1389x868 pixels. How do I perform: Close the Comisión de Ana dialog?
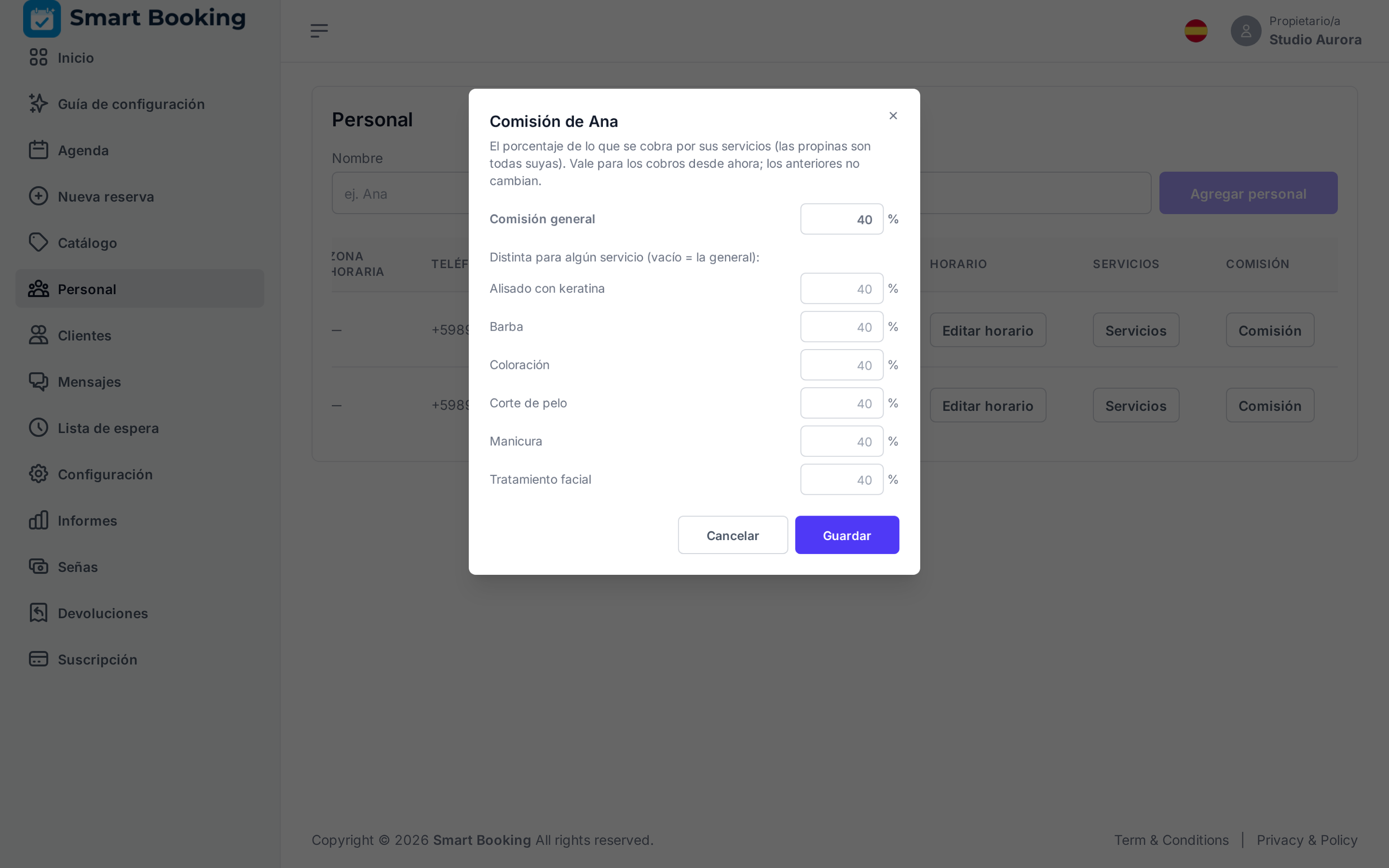[893, 116]
